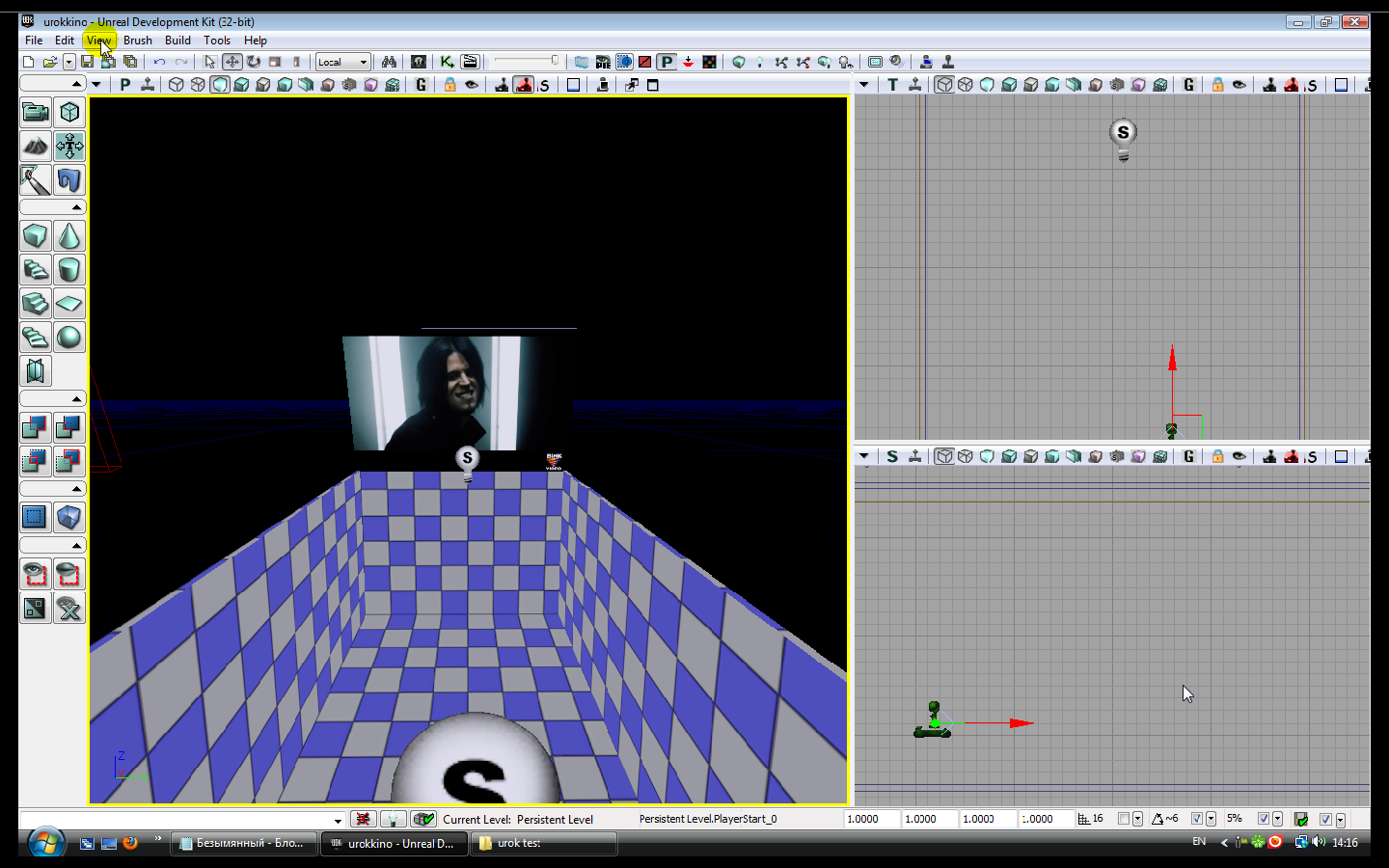1389x868 pixels.
Task: Apply CSG Intersect operation
Action: 36,461
